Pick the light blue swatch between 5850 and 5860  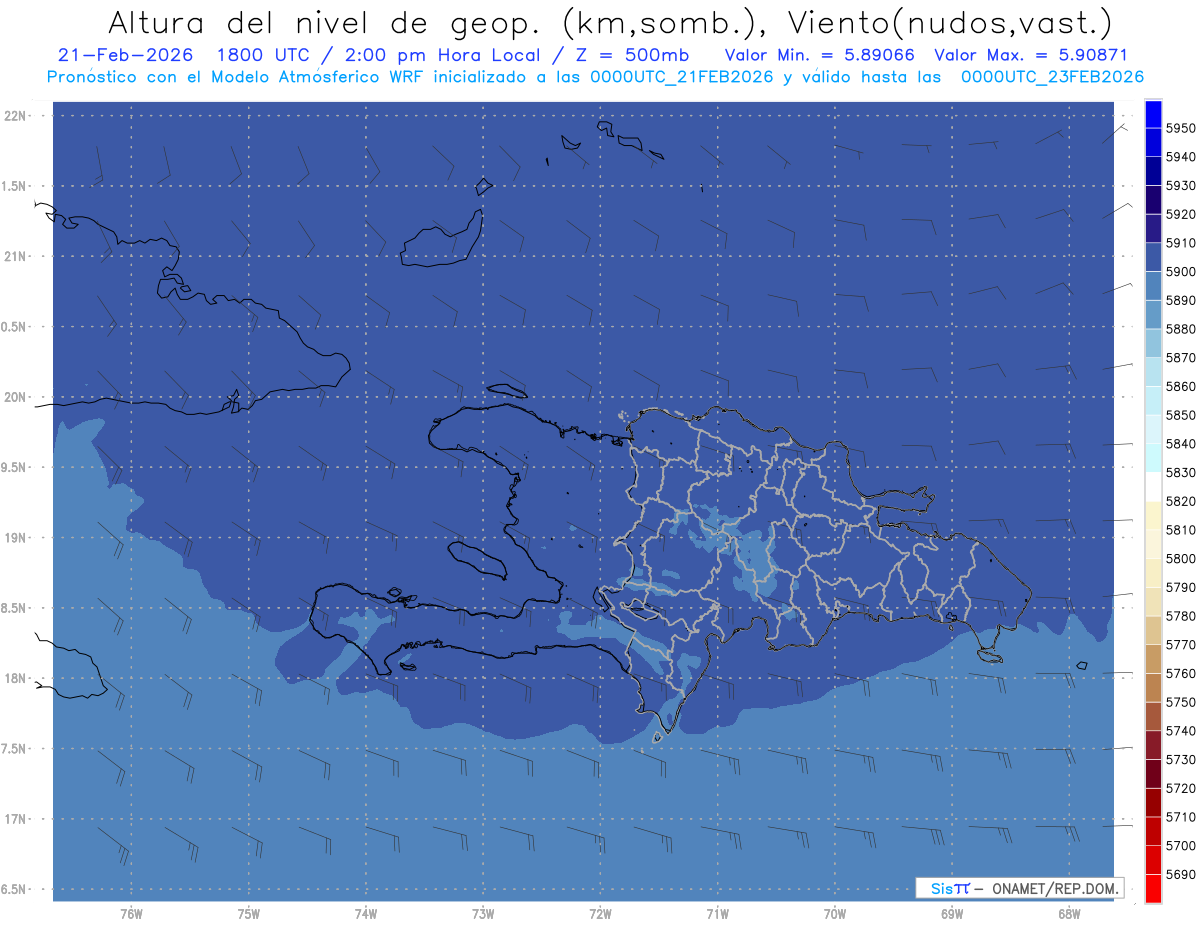point(1153,400)
